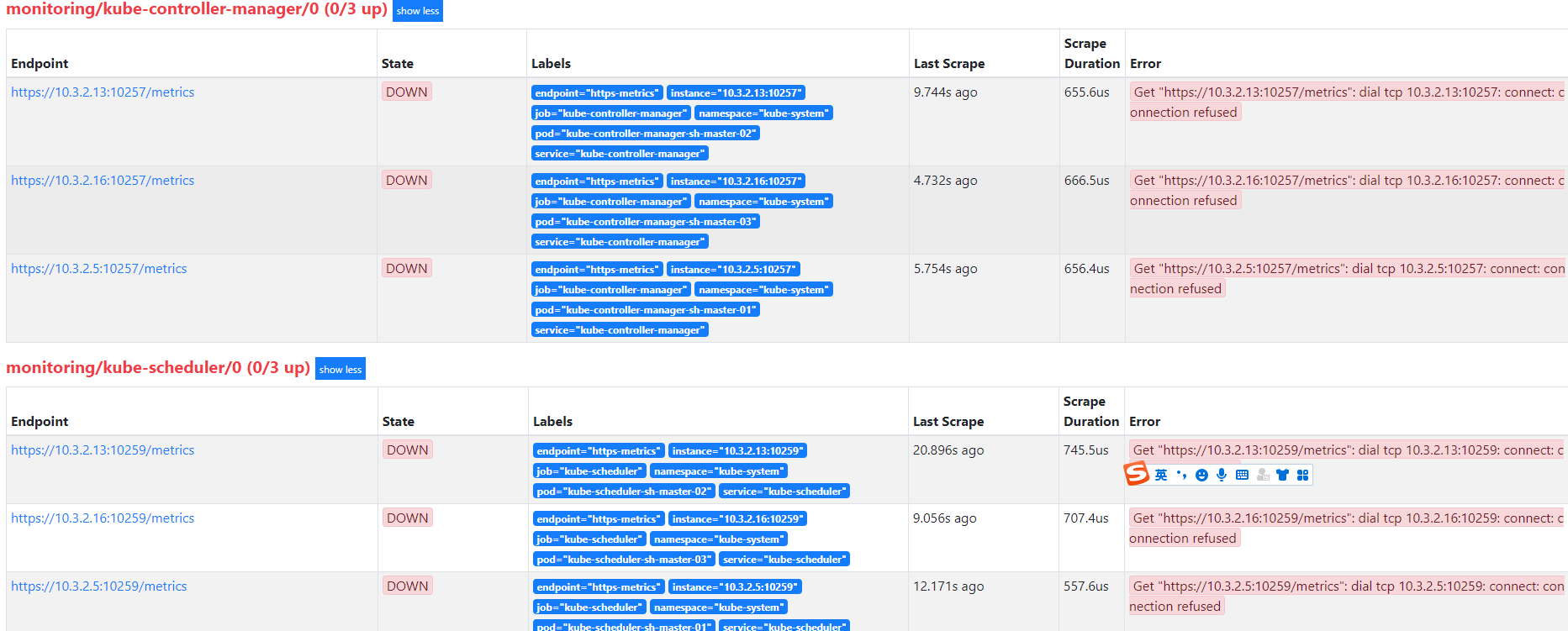Click service="kube-scheduler" label in 10.3.2.13:10259 row

[x=784, y=492]
